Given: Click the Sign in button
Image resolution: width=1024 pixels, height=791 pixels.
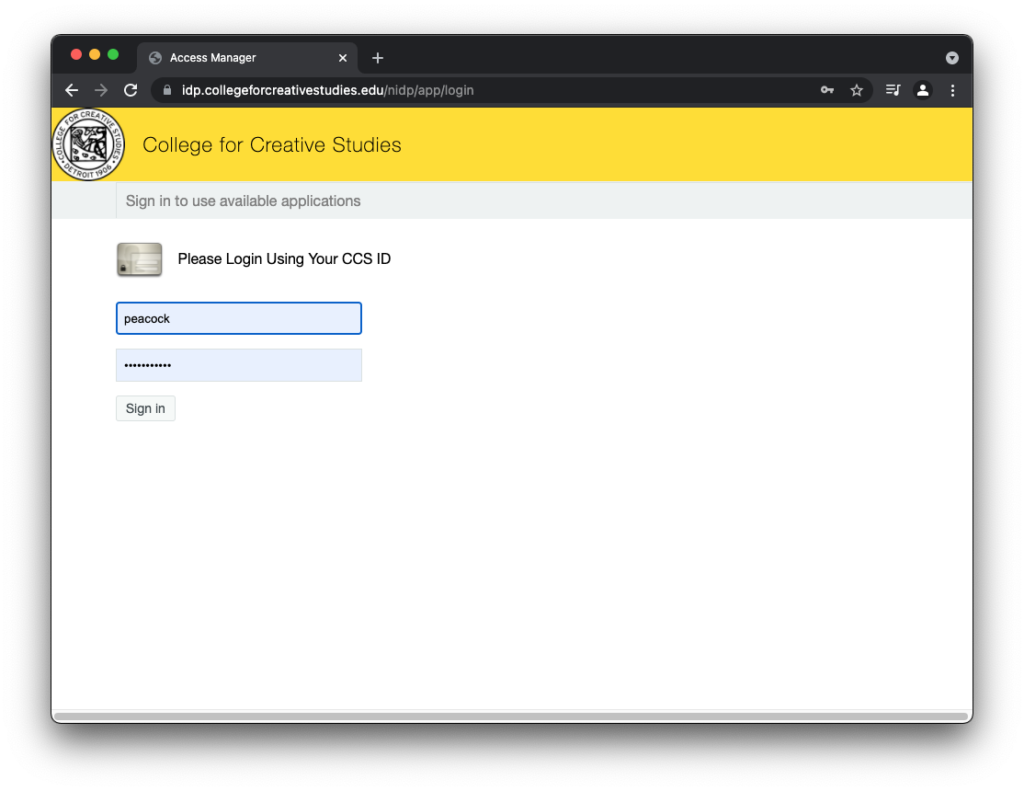Looking at the screenshot, I should tap(145, 408).
